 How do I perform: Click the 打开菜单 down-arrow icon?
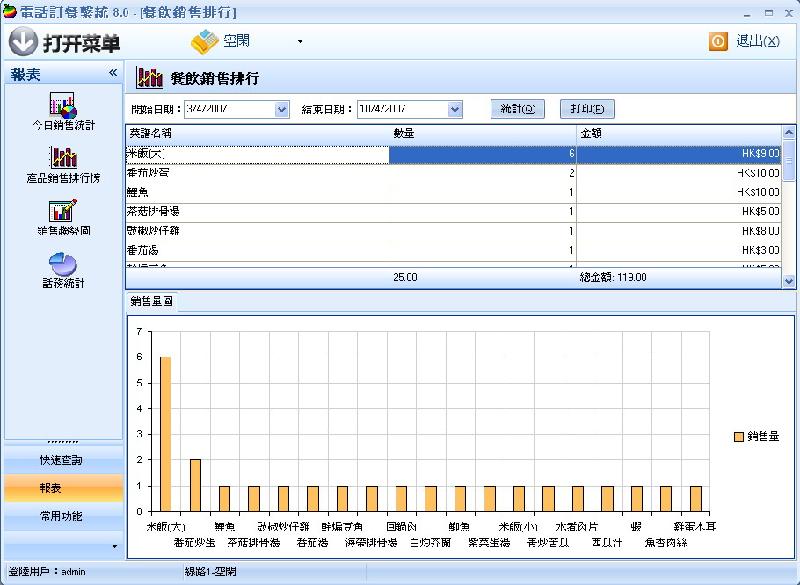point(24,42)
